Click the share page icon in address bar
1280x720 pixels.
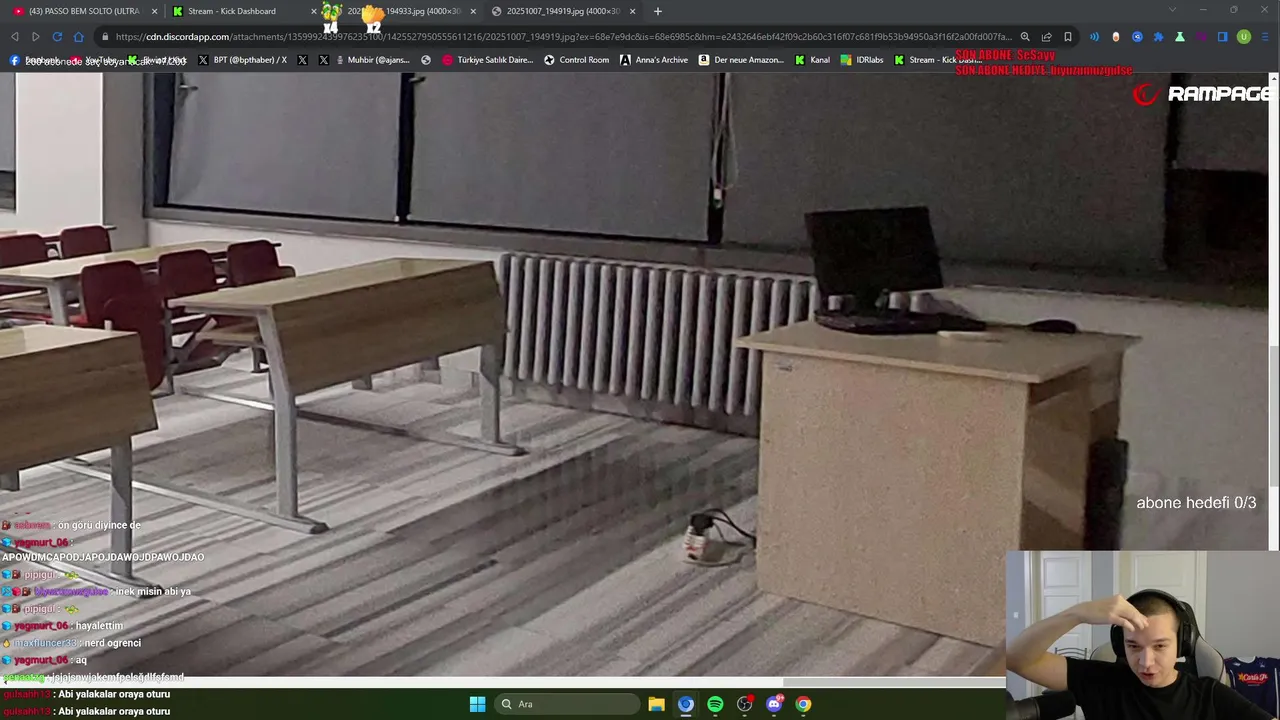[1046, 37]
